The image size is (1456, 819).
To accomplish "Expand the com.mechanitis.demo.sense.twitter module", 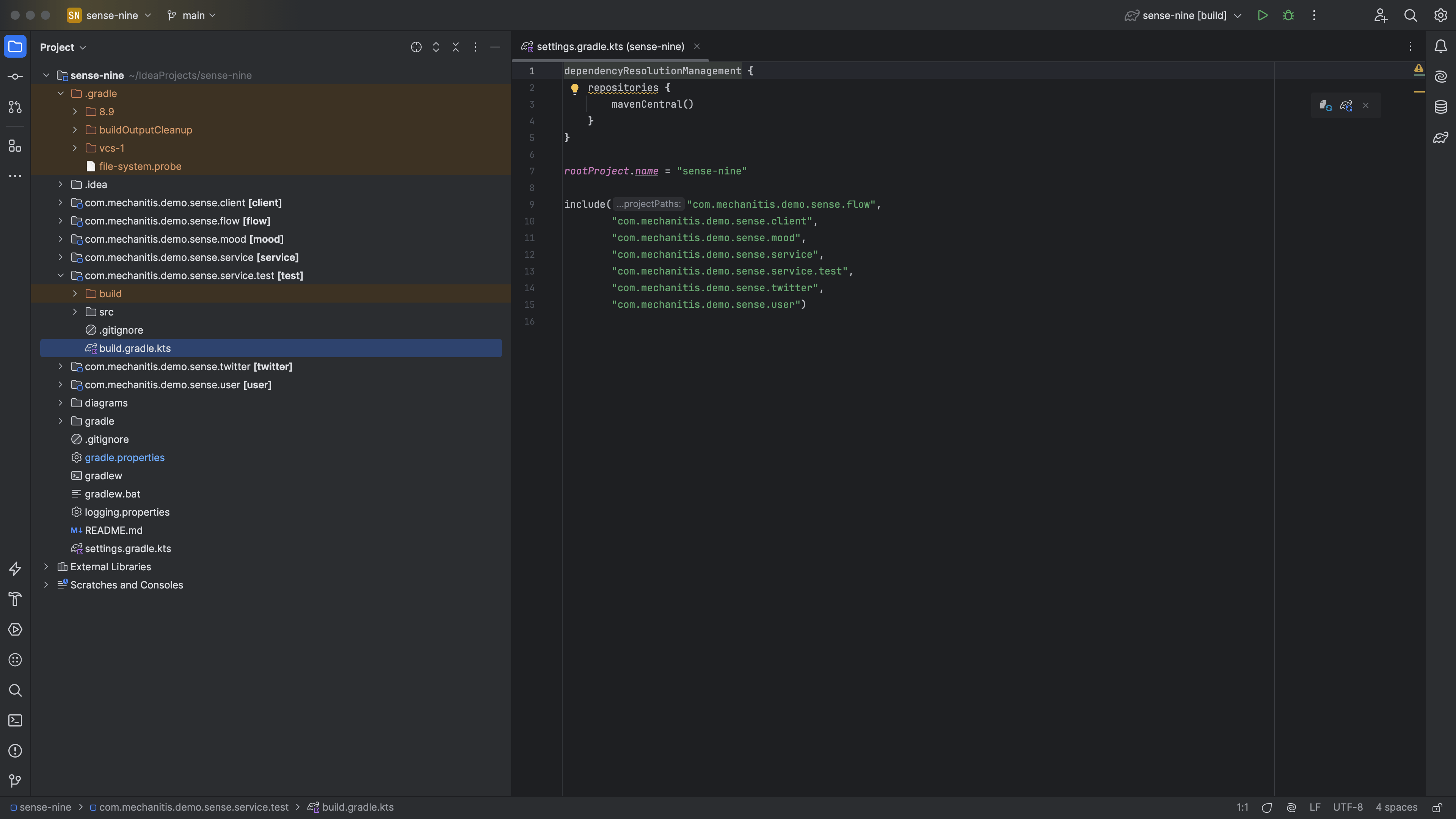I will click(x=61, y=367).
